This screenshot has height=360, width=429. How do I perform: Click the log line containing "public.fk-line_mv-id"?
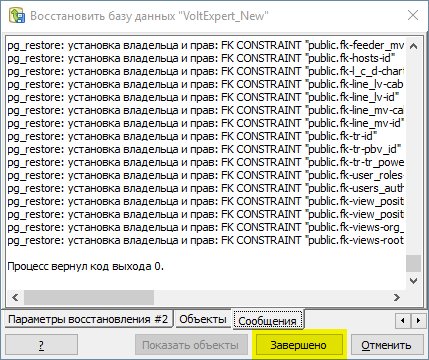point(205,123)
